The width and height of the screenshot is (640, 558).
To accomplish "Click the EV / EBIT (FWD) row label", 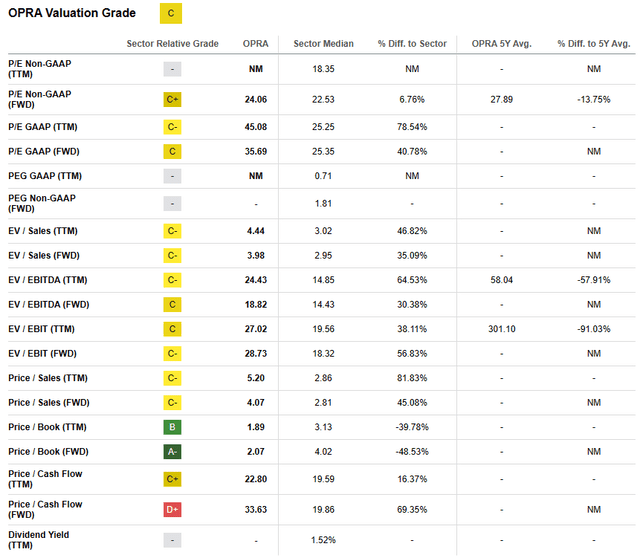I will pos(42,353).
